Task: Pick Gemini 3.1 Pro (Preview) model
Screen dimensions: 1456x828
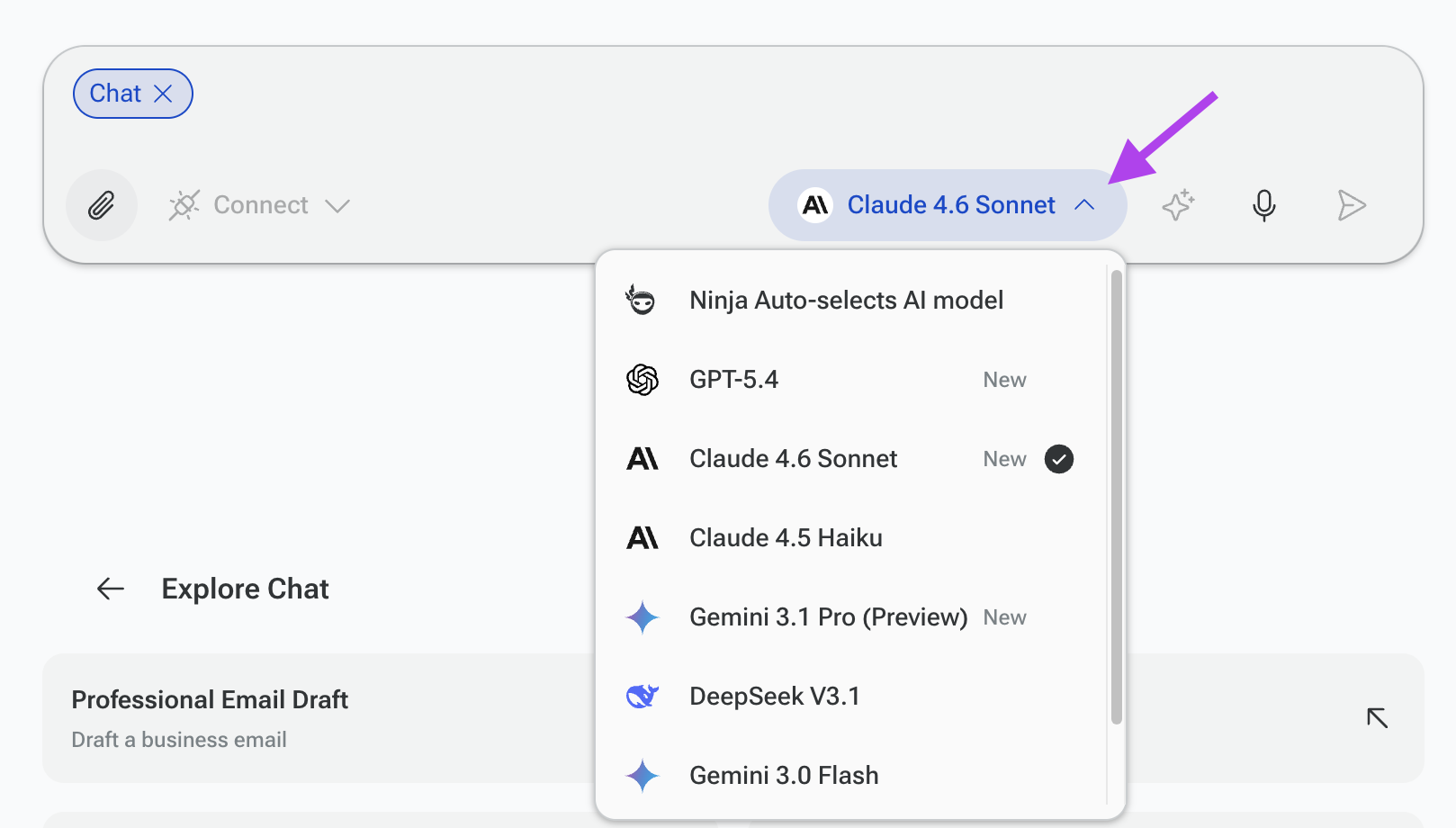Action: click(850, 617)
